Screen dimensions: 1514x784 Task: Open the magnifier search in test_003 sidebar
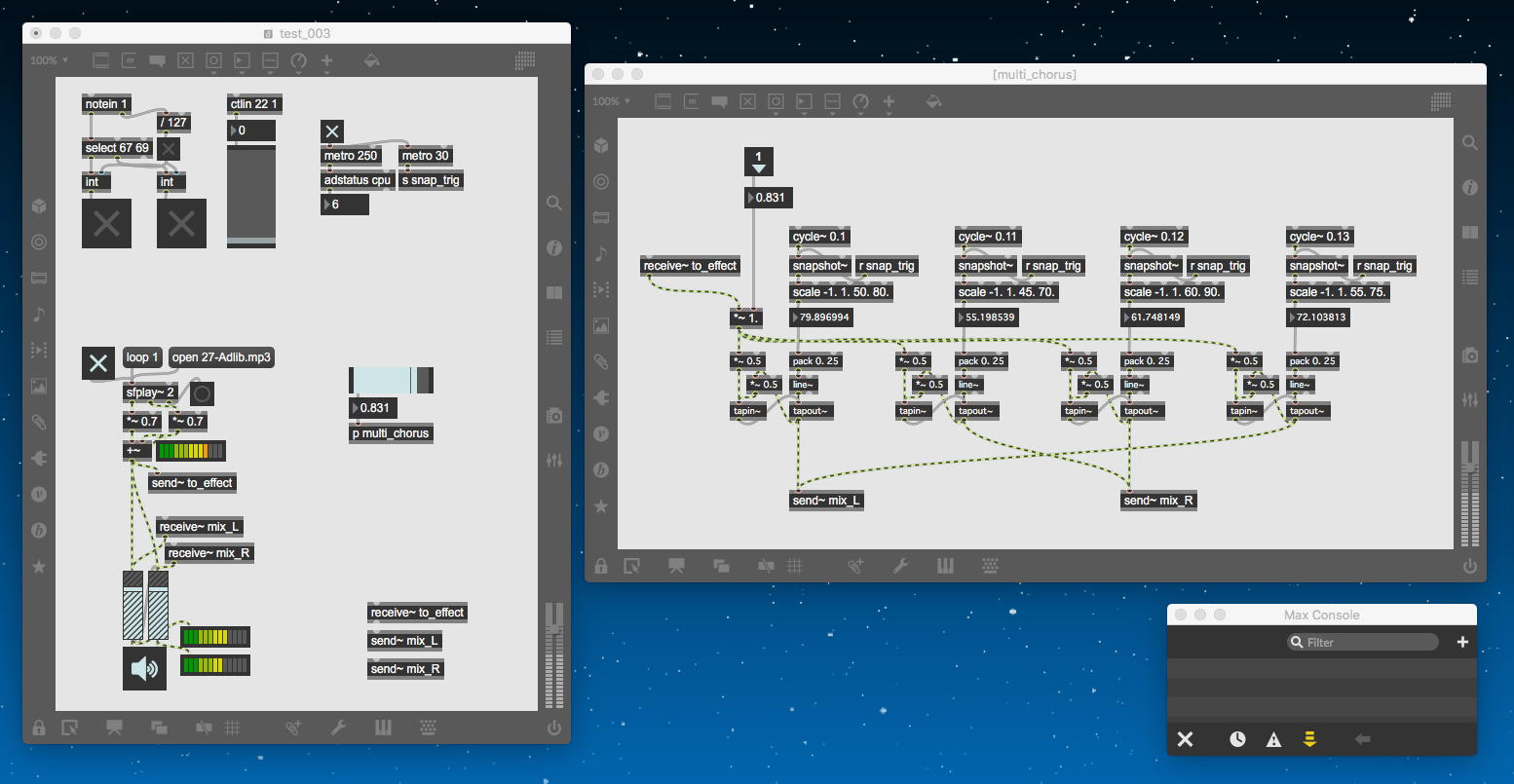click(554, 204)
